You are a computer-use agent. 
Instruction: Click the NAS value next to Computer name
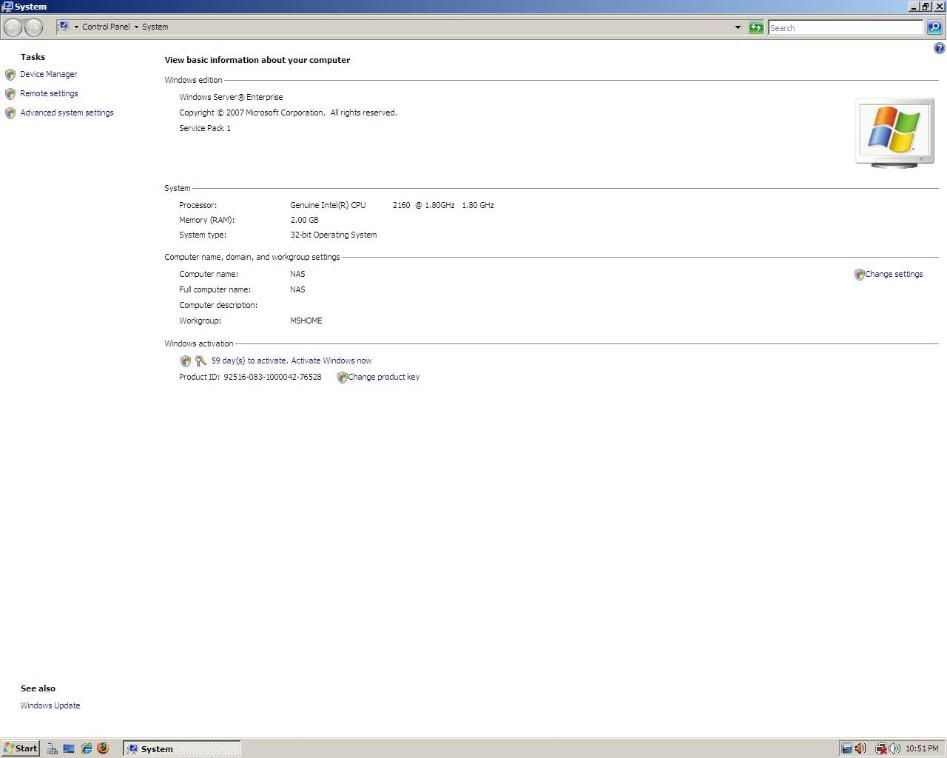(x=298, y=274)
